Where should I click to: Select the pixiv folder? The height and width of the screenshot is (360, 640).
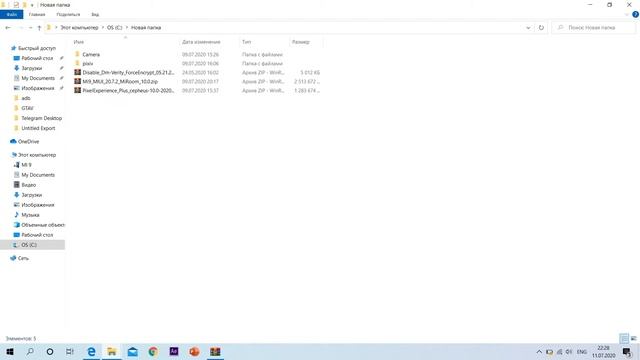88,64
